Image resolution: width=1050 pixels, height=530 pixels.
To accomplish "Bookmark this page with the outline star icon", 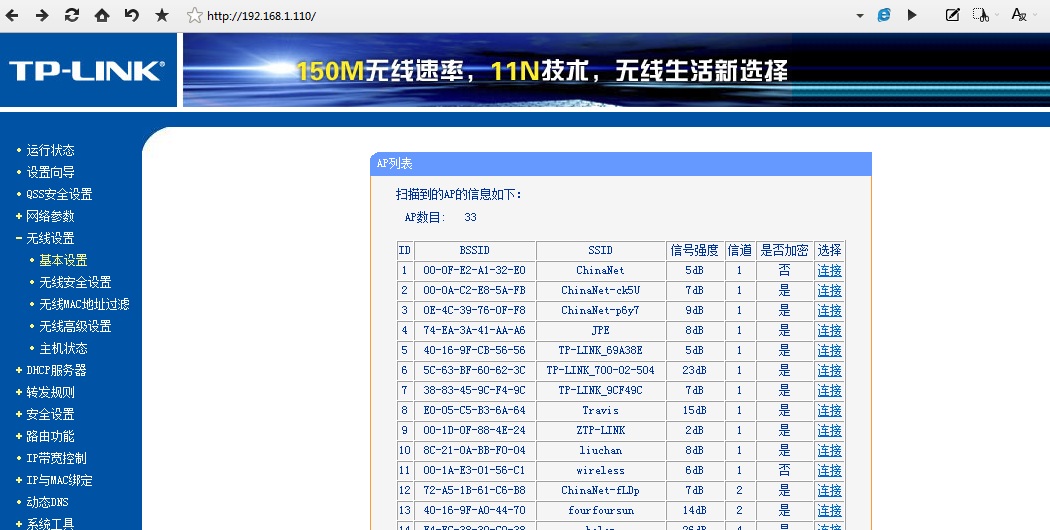I will (x=195, y=15).
